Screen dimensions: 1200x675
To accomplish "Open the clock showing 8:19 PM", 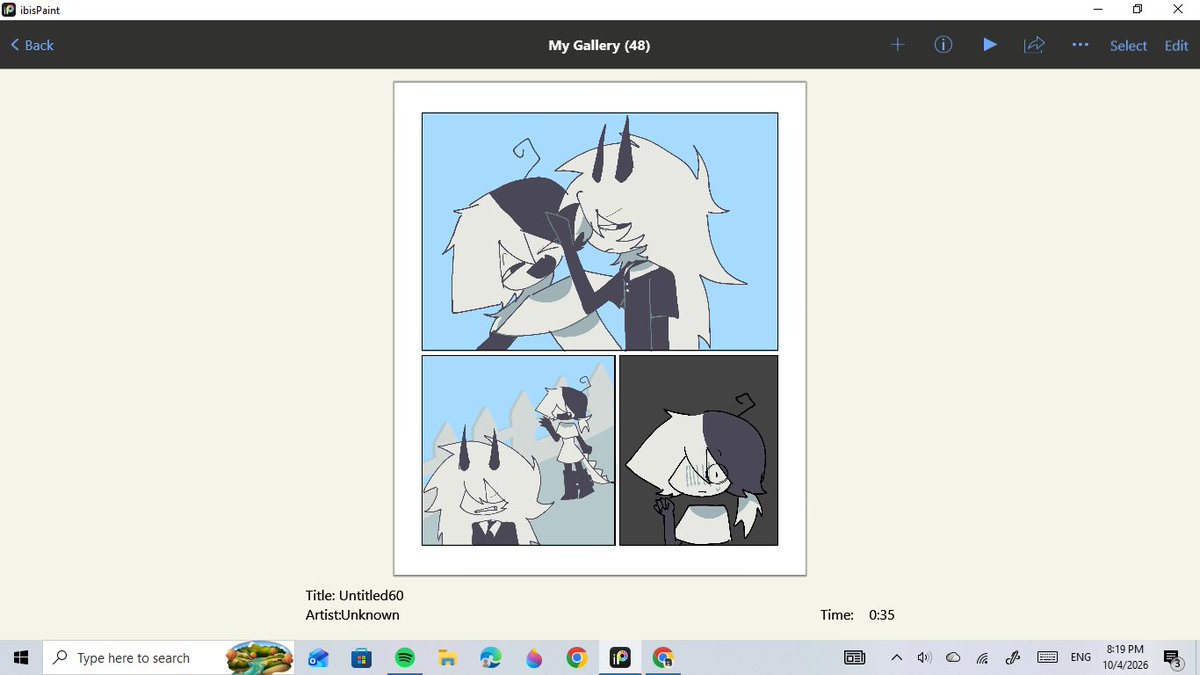I will (1125, 658).
